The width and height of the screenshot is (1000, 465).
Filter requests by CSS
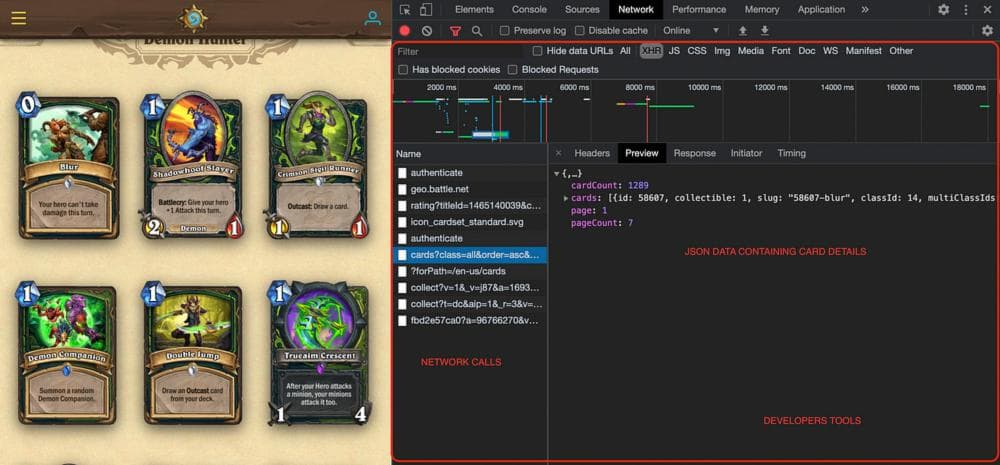point(697,51)
